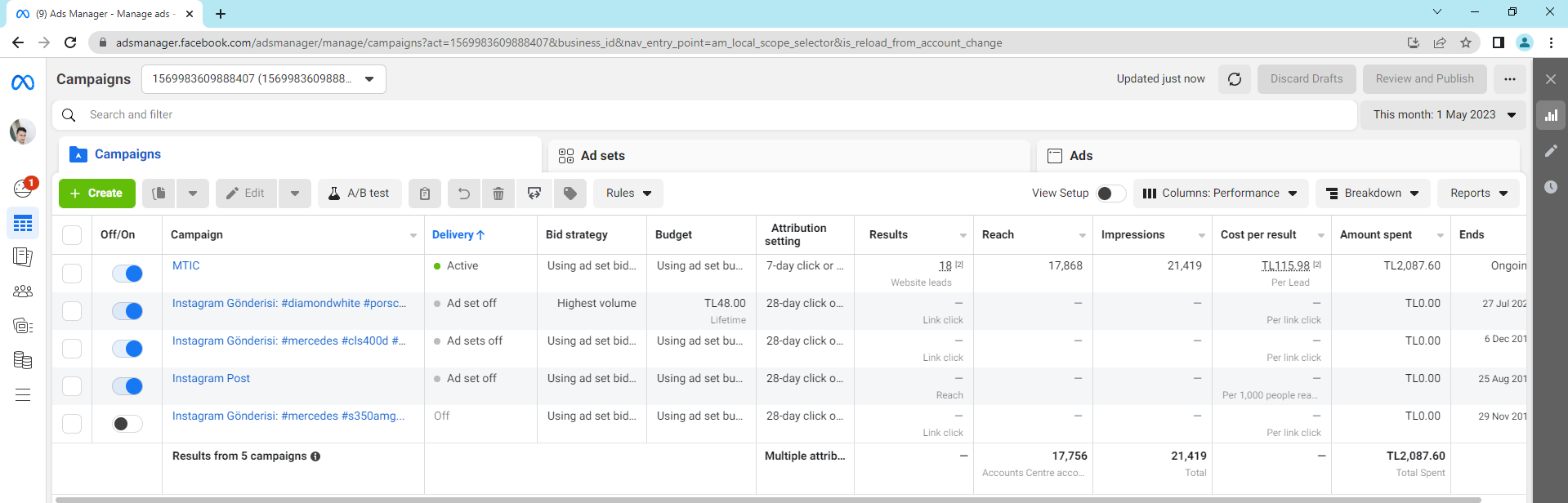
Task: Open the Ads reporting icon in sidebar
Action: click(x=23, y=257)
